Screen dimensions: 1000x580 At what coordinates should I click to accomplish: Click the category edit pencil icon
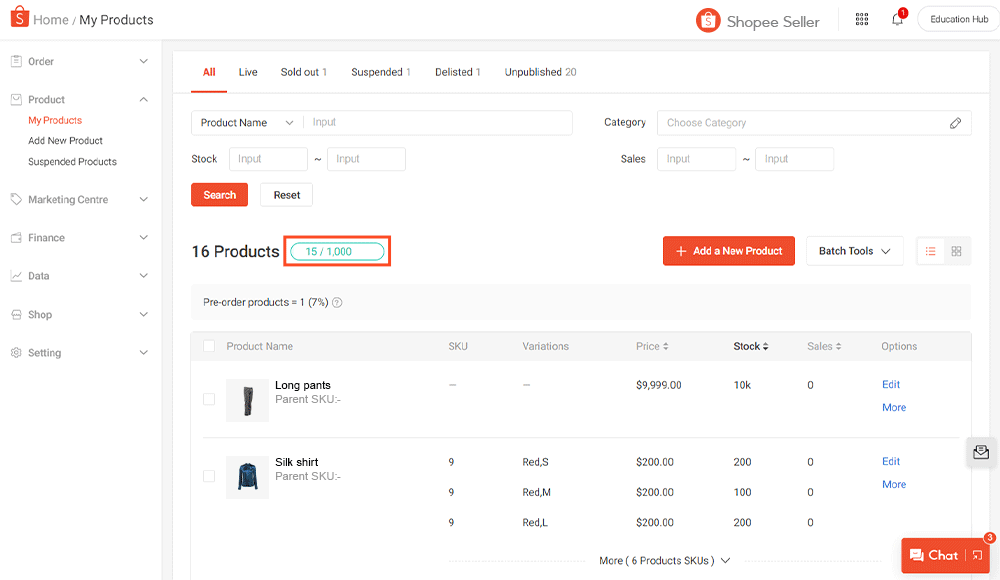(x=955, y=123)
